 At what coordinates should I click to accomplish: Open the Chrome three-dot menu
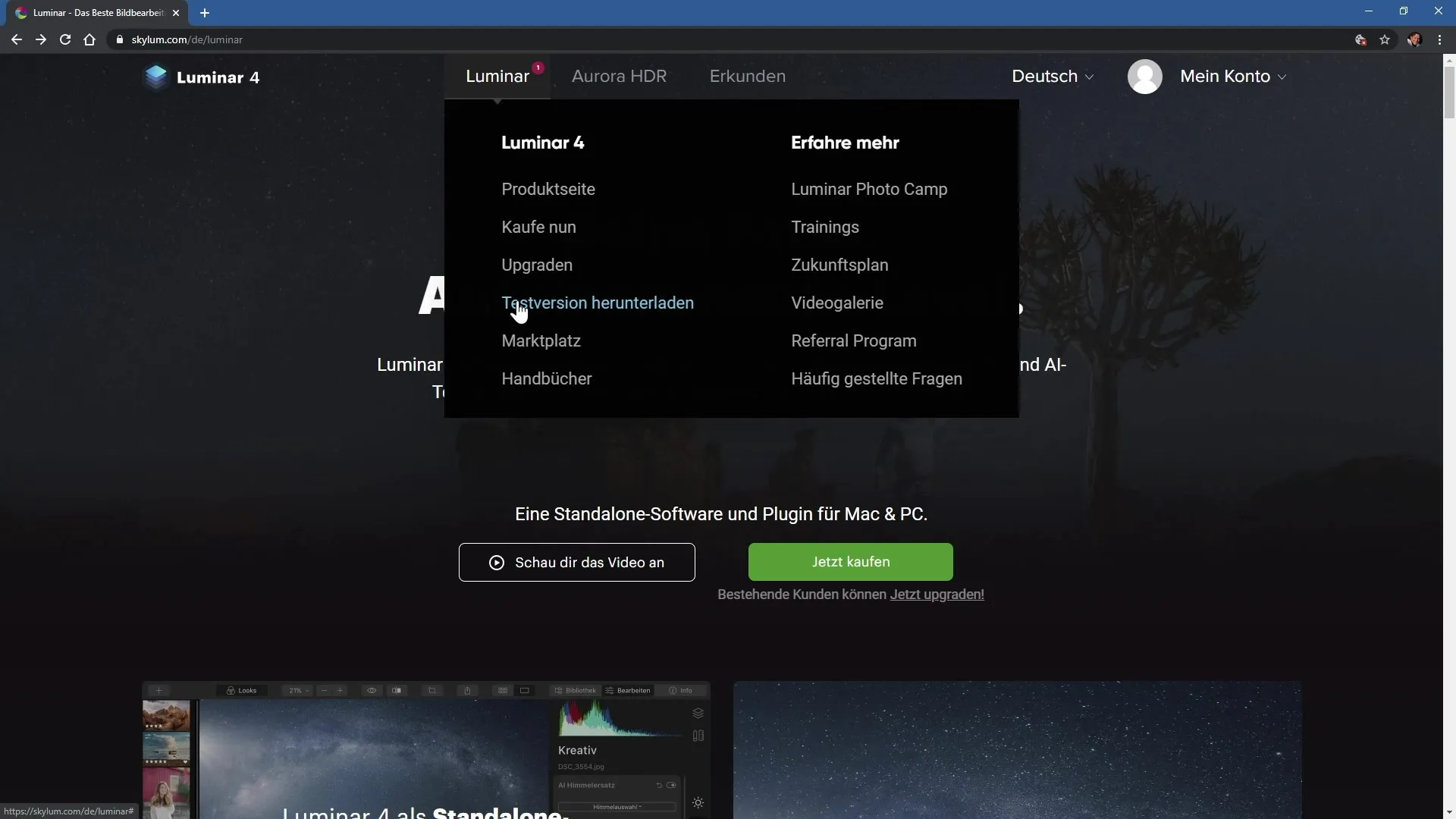(1439, 39)
